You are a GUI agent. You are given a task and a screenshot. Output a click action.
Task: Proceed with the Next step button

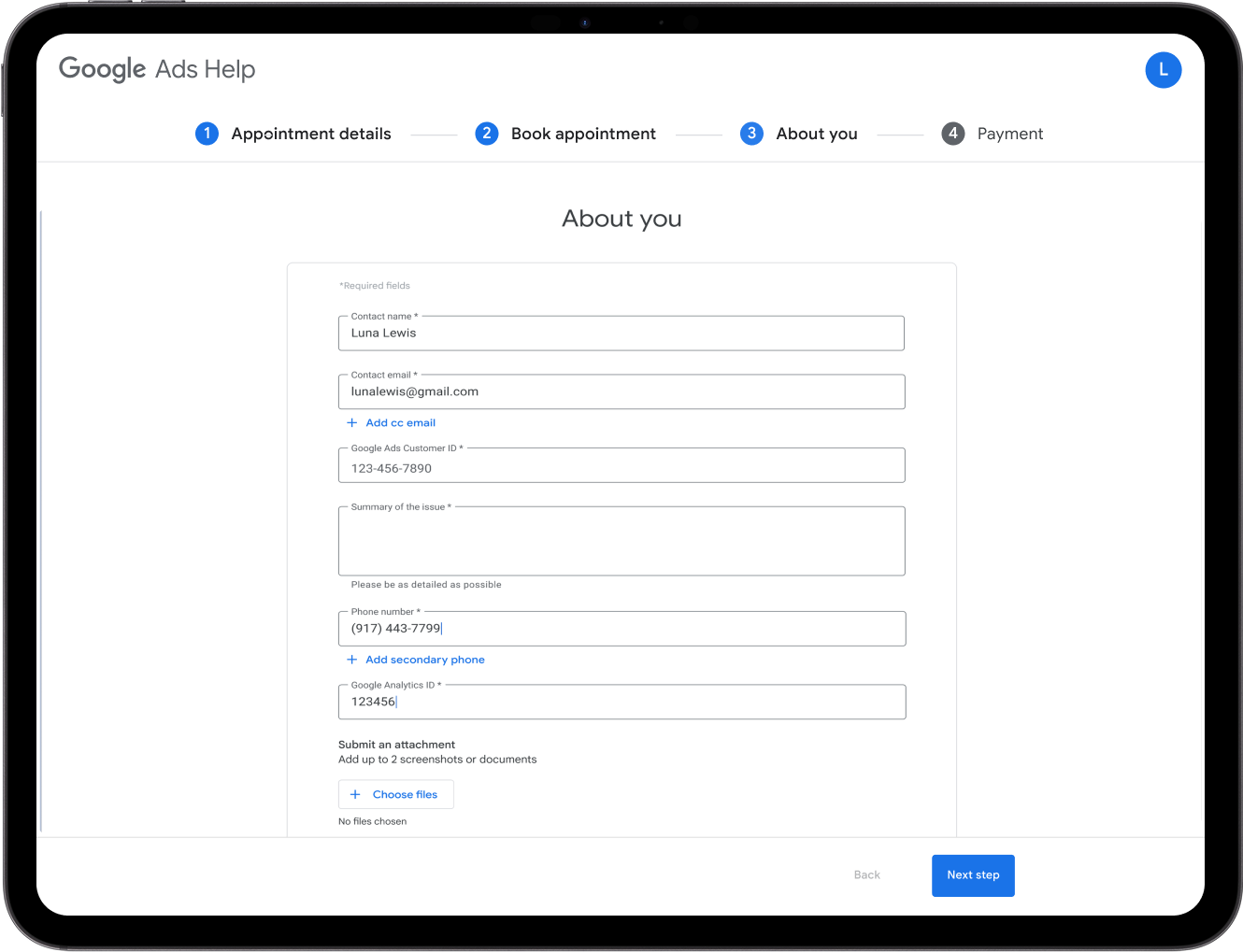(x=973, y=875)
